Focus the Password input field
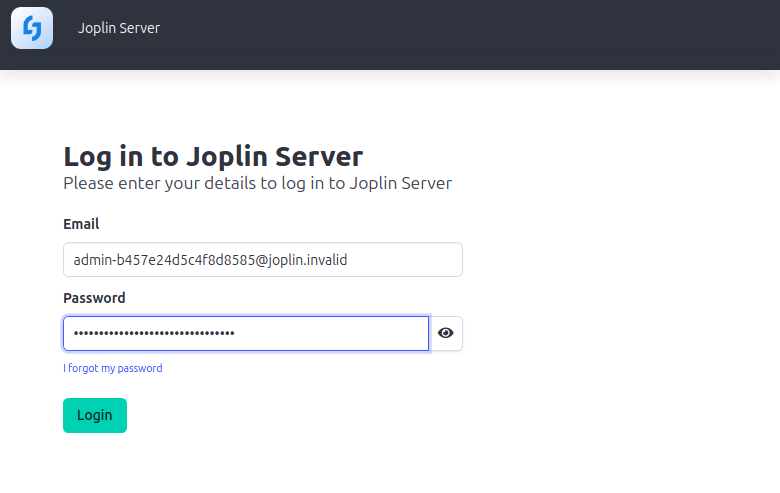Viewport: 780px width, 493px height. [x=246, y=333]
